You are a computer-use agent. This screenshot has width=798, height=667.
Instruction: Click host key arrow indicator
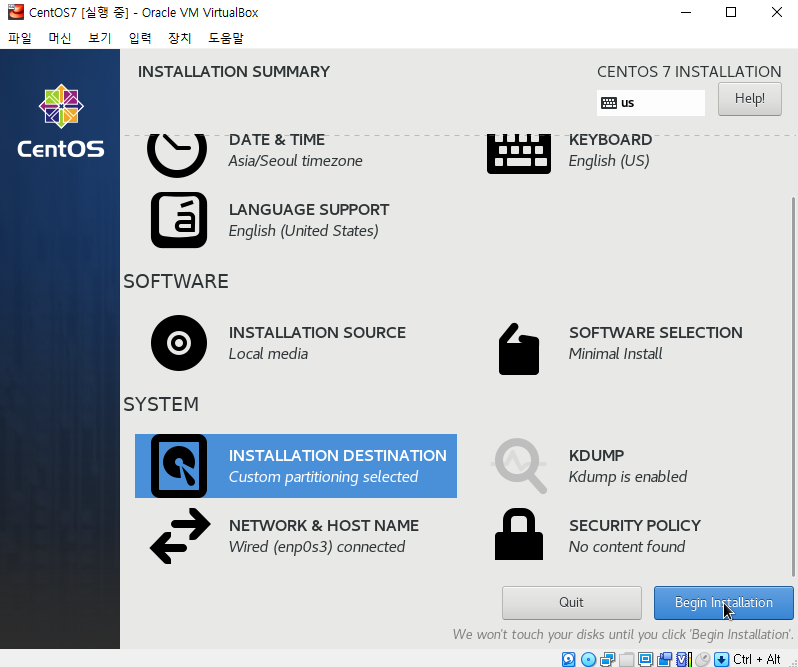721,659
